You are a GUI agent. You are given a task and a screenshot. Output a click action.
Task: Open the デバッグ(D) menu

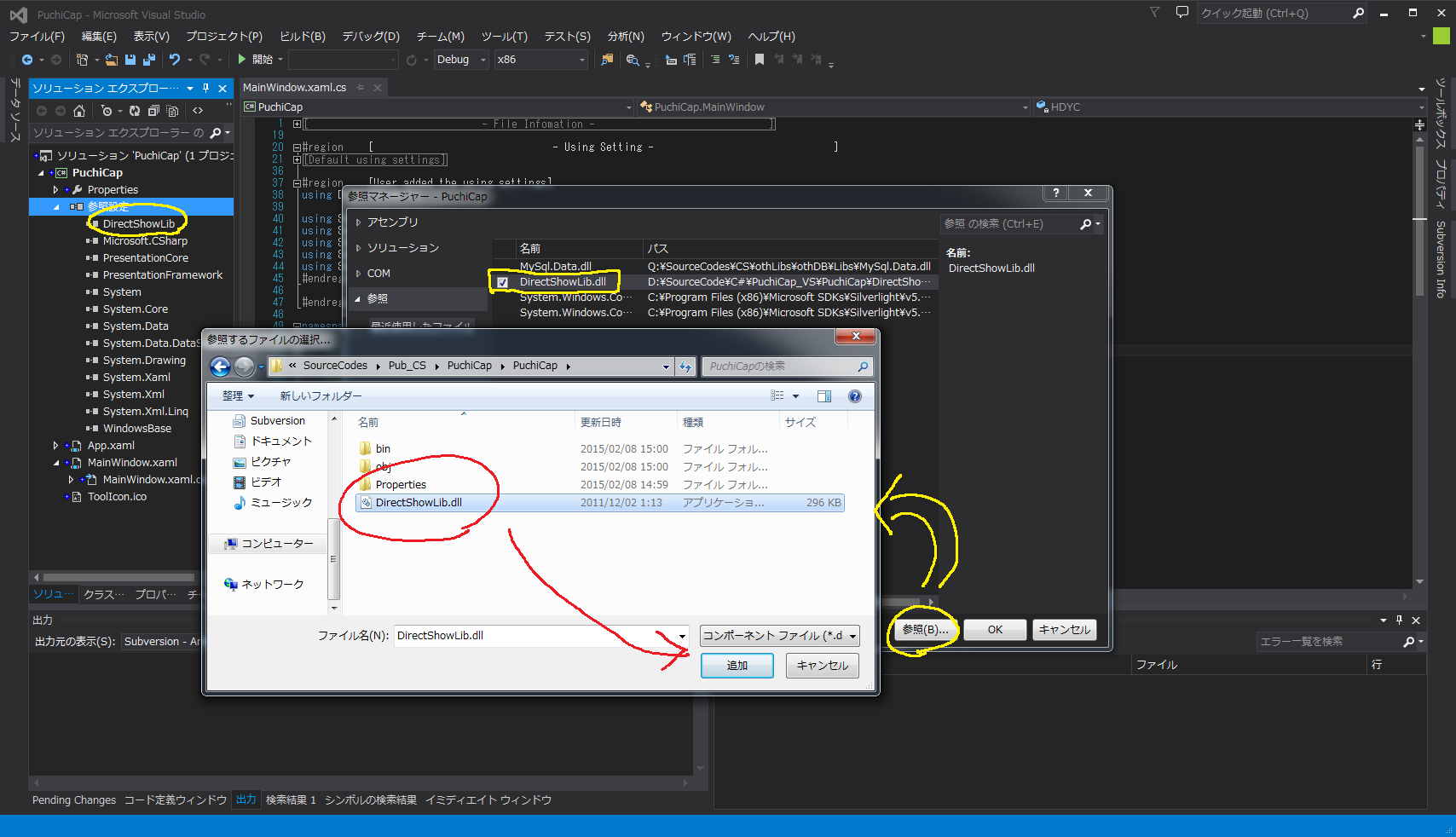[x=371, y=37]
